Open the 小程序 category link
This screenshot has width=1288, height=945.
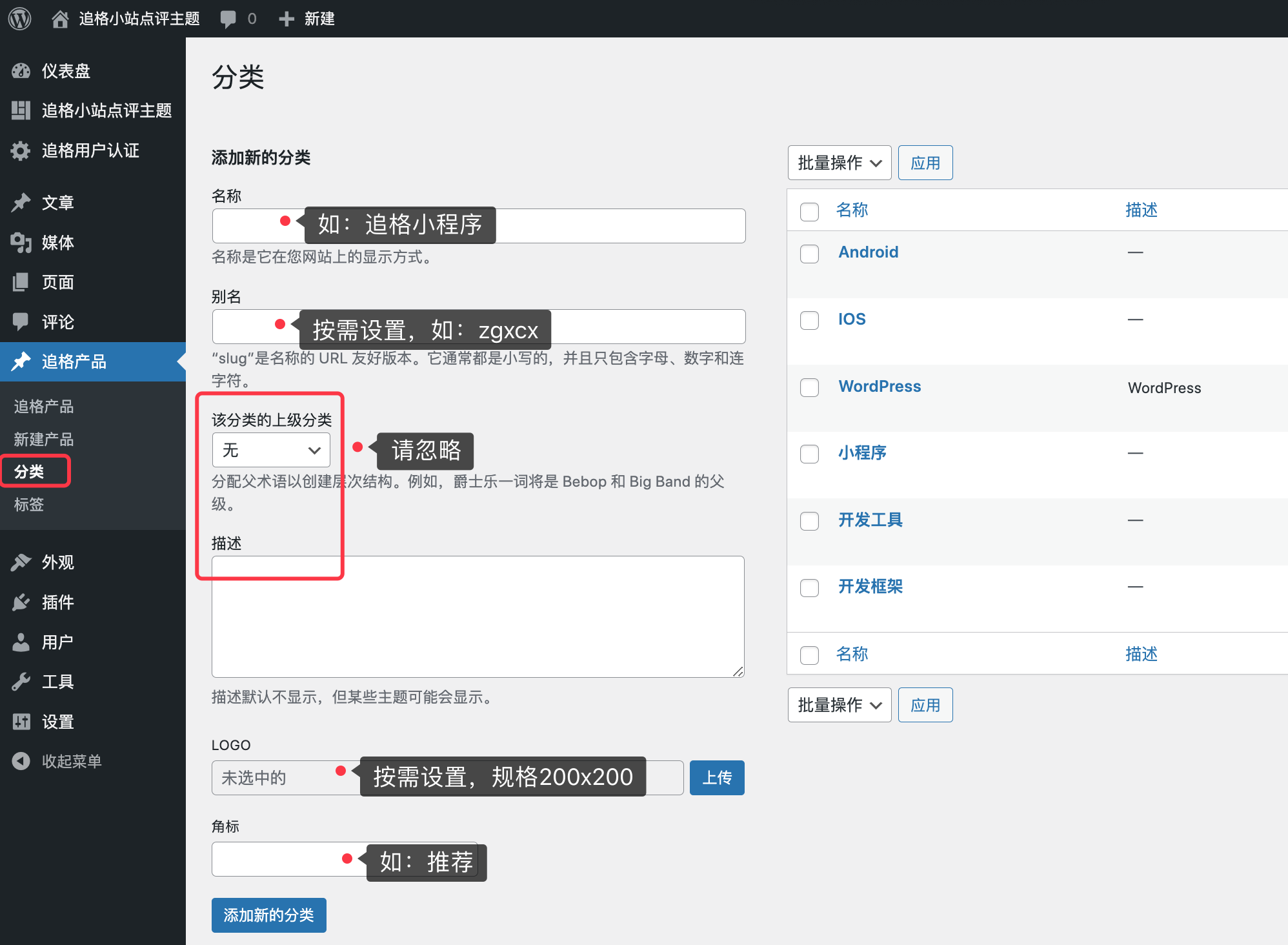coord(863,453)
